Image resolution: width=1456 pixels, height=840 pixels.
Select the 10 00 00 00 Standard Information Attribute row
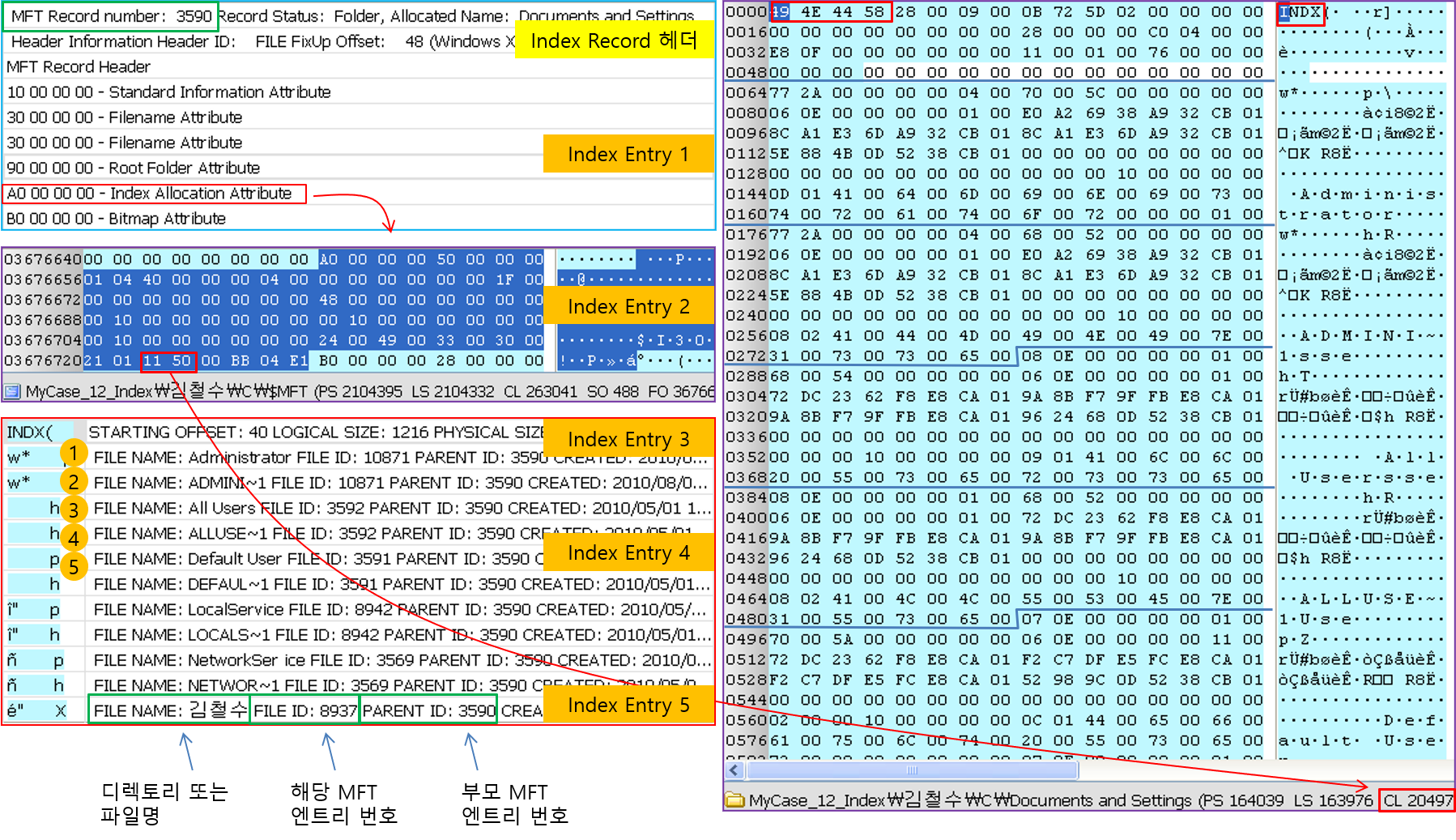(x=358, y=92)
